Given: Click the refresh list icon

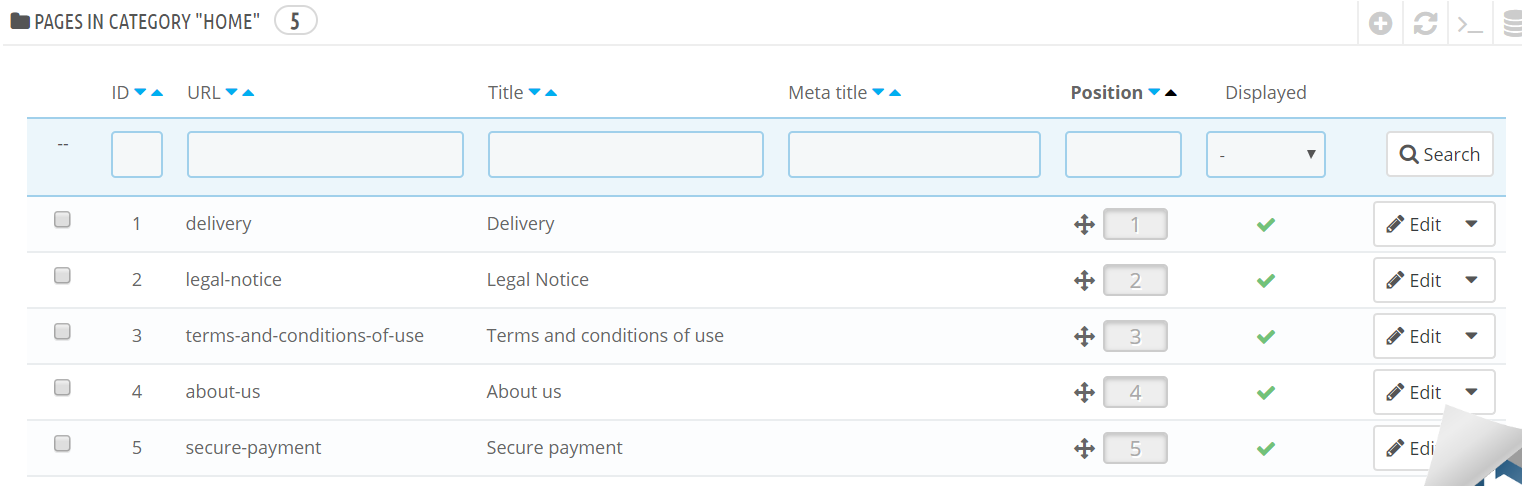Looking at the screenshot, I should [1425, 24].
